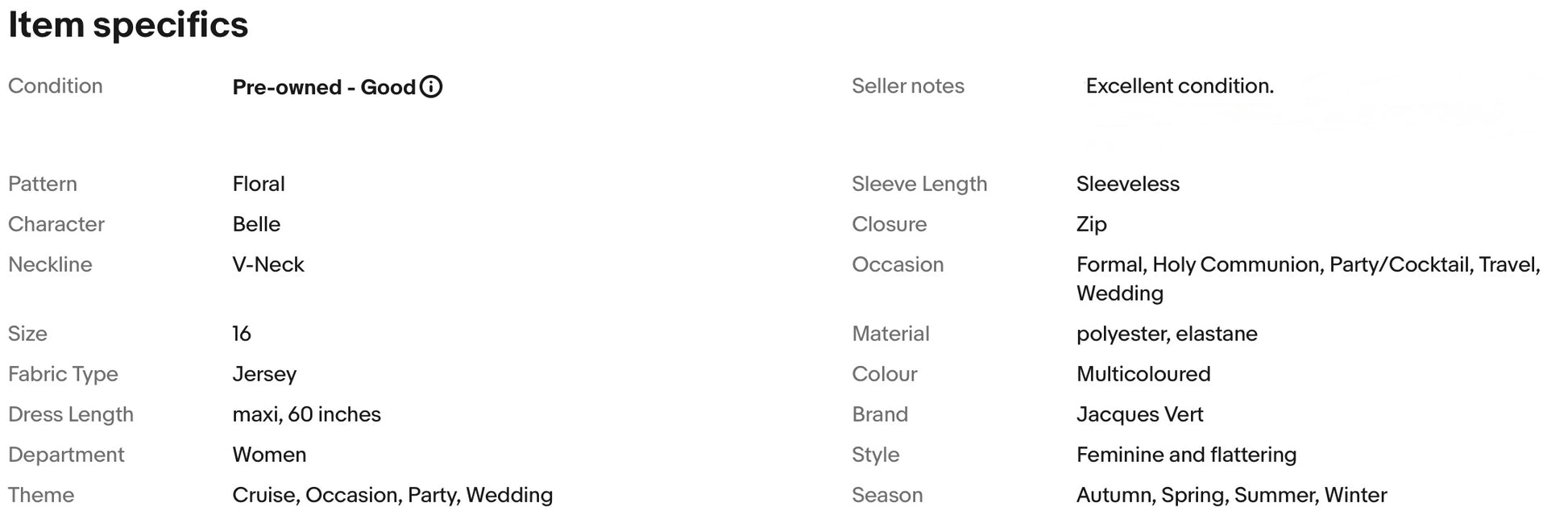Image resolution: width=1568 pixels, height=528 pixels.
Task: Click the Zip closure value
Action: click(1092, 224)
